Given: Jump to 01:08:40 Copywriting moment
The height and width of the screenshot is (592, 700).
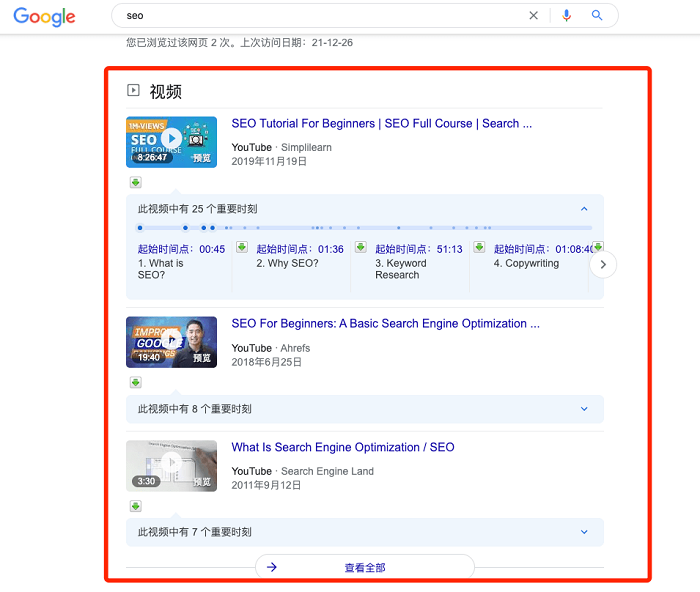Looking at the screenshot, I should coord(543,256).
